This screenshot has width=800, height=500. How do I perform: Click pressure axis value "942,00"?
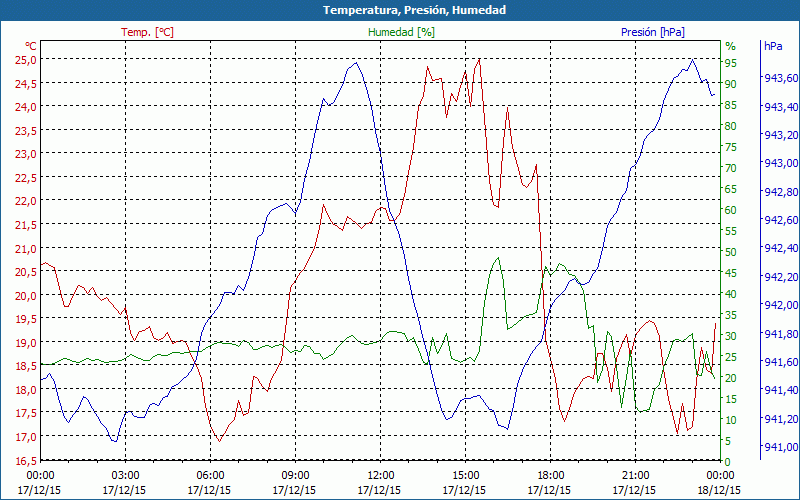780,305
